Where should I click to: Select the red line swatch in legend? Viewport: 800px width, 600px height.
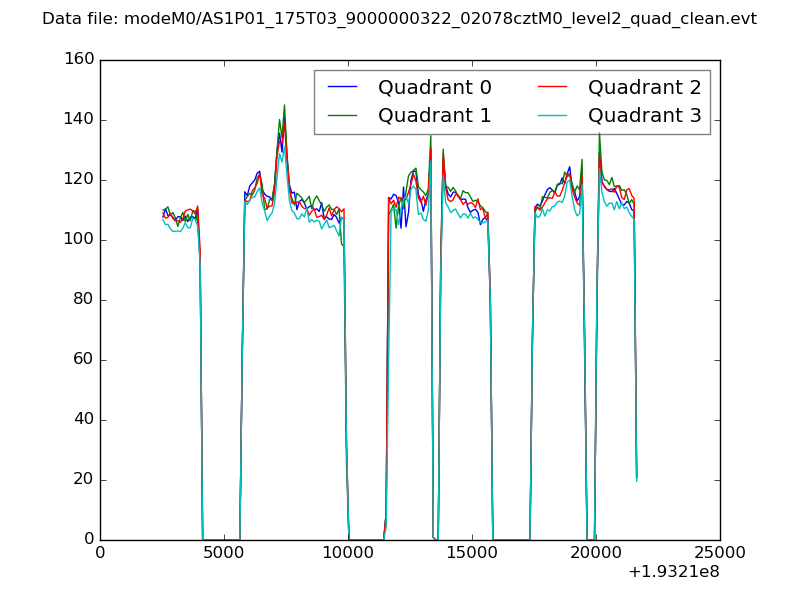pyautogui.click(x=553, y=88)
